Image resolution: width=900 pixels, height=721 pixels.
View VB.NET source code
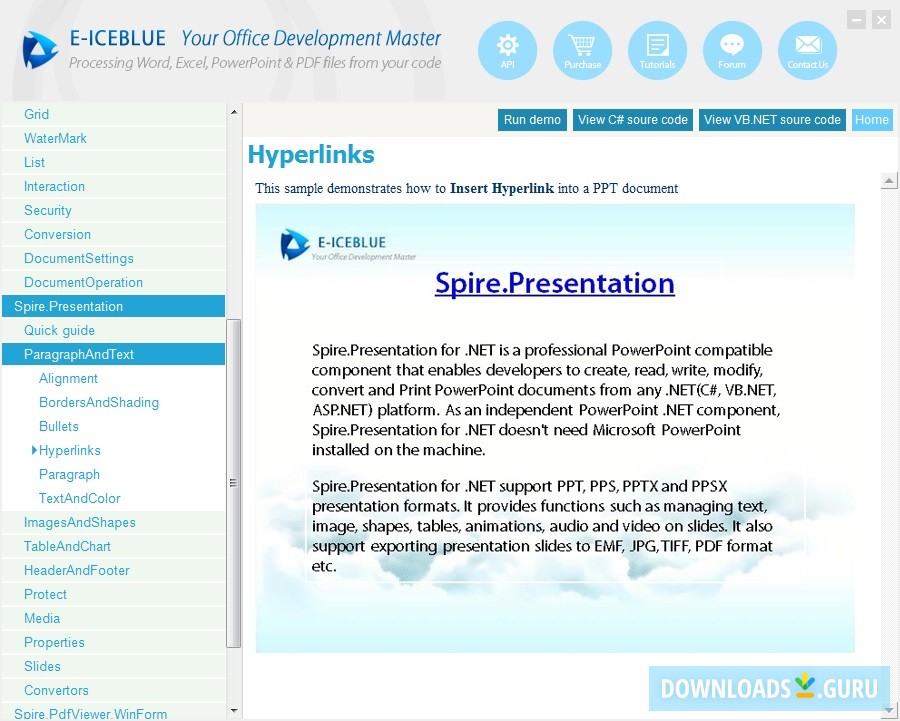772,120
